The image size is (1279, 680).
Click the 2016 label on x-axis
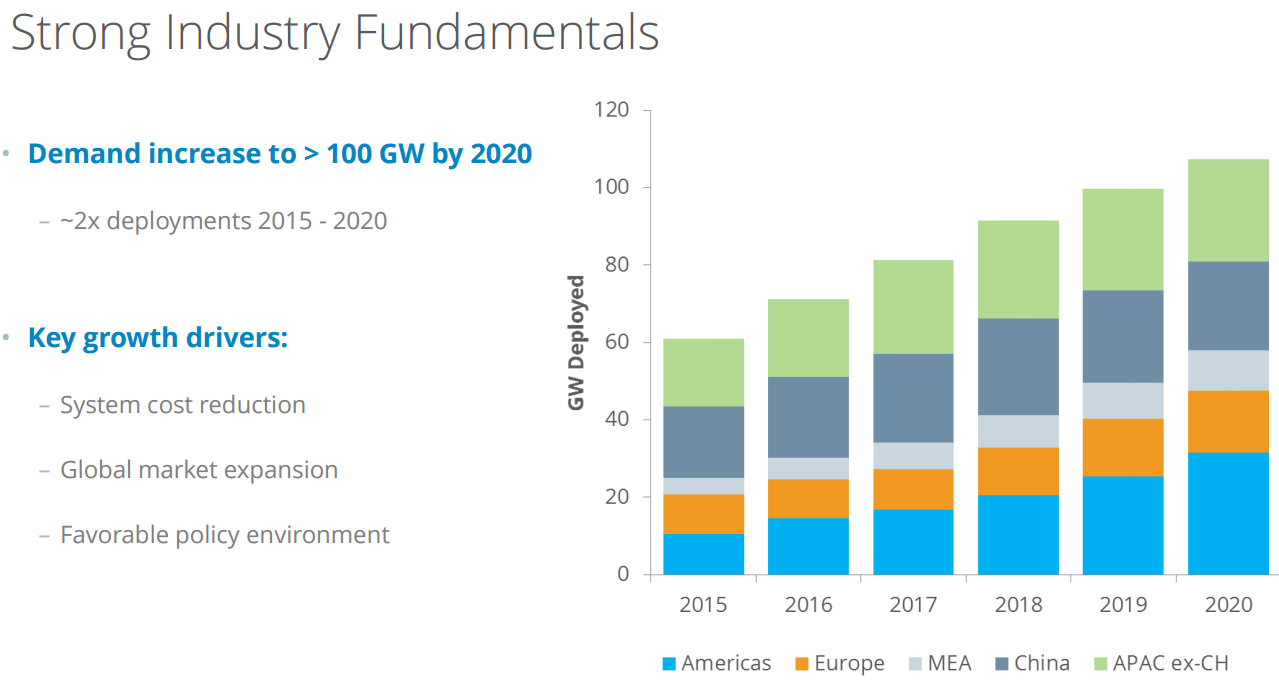(808, 605)
